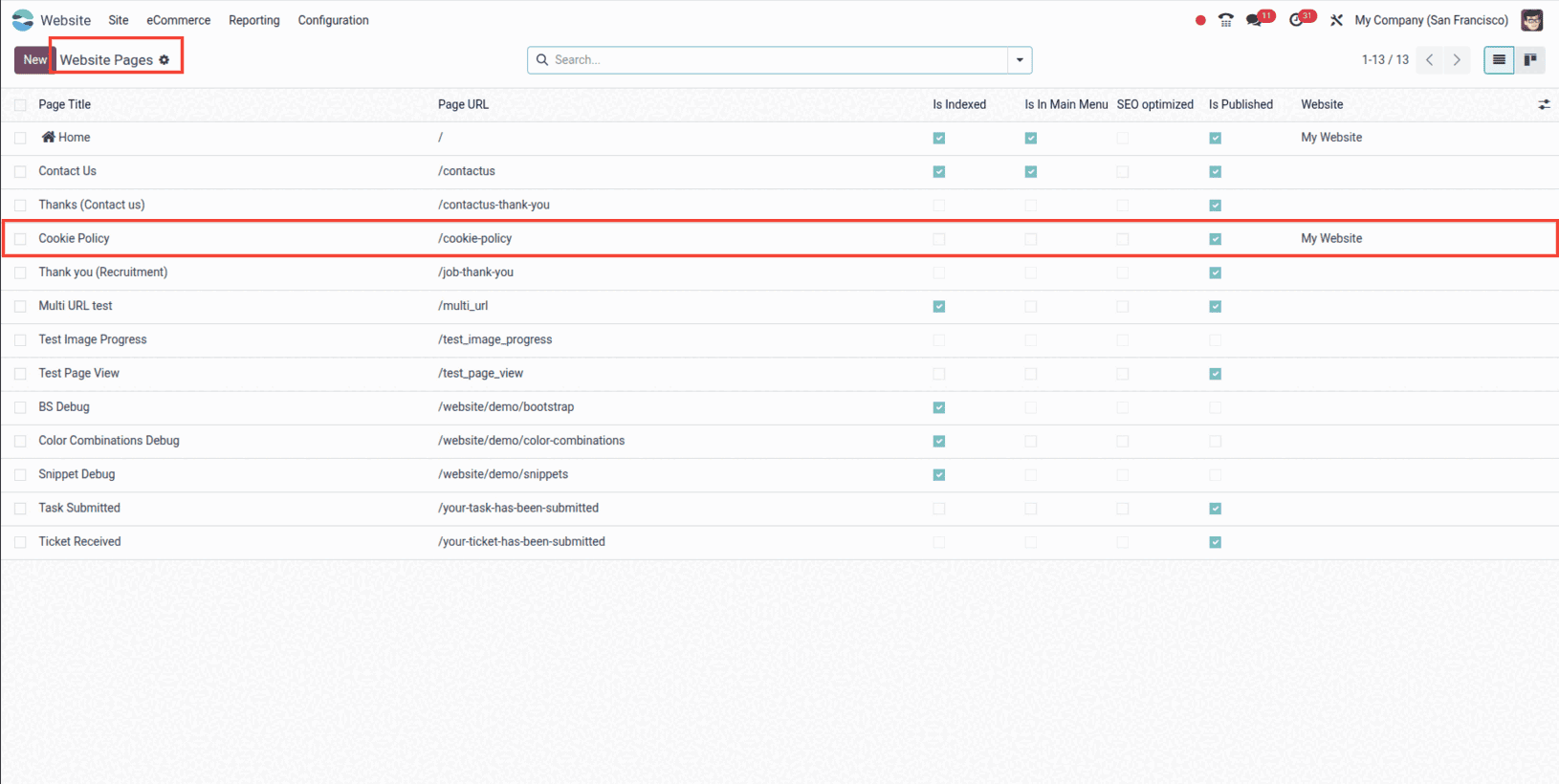Screen dimensions: 1559x784
Task: Sort by Is Published column header
Action: click(1241, 104)
